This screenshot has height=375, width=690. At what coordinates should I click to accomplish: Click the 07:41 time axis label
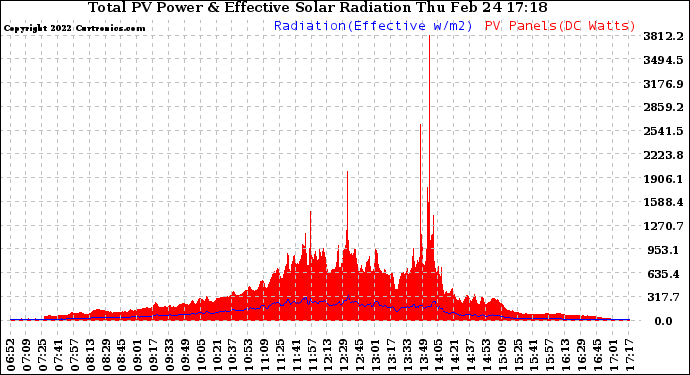point(59,355)
